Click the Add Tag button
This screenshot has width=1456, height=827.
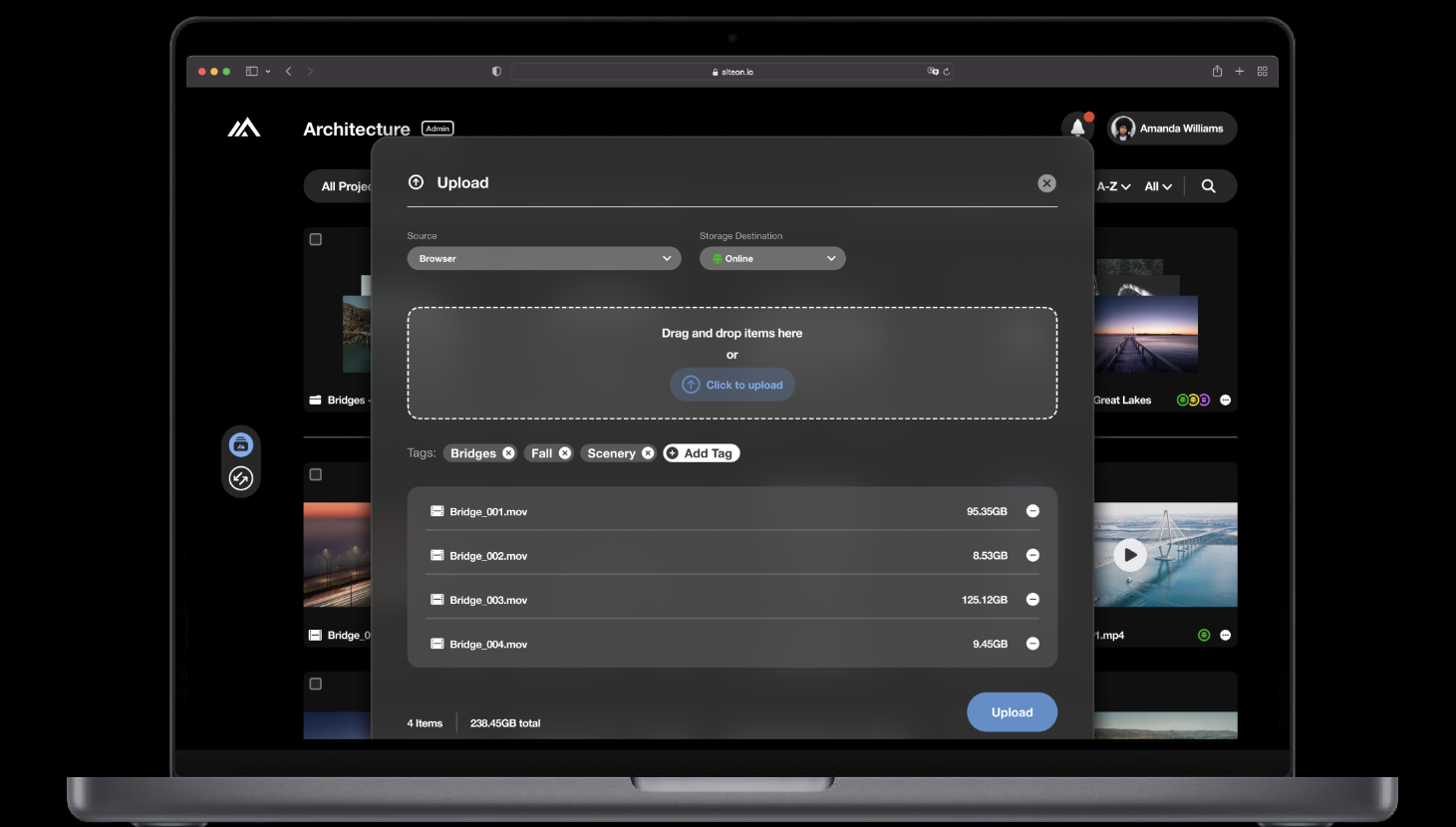point(702,453)
